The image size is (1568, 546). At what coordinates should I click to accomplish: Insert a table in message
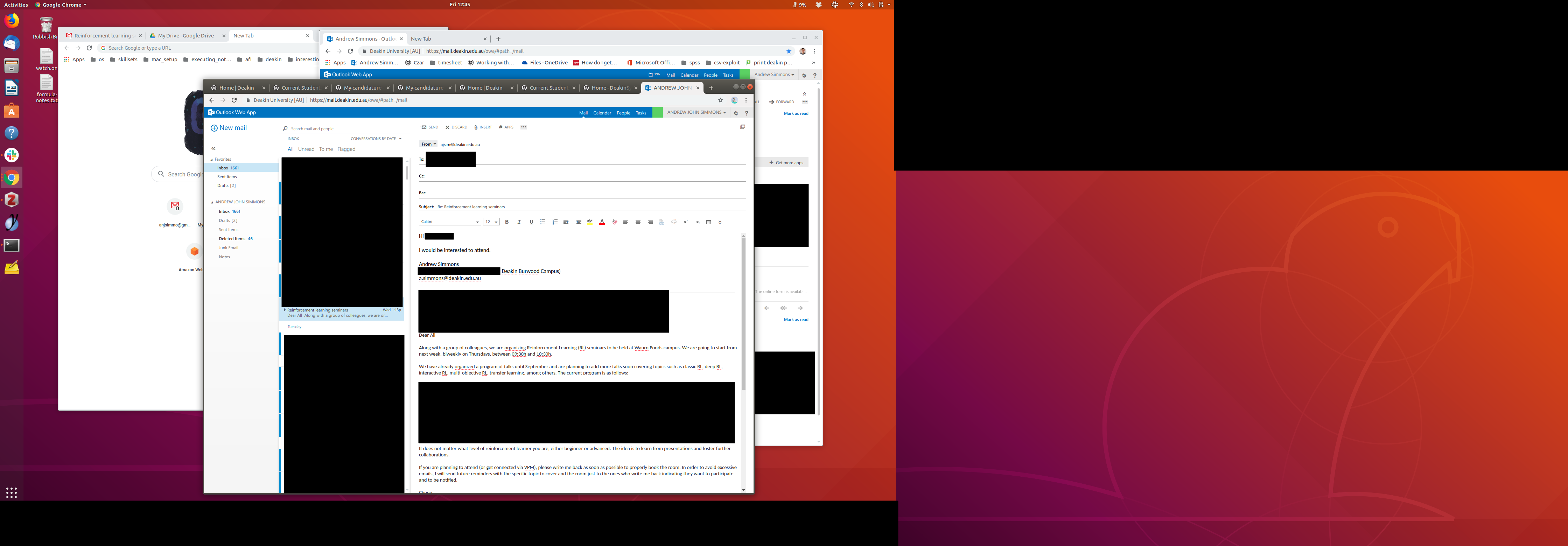(708, 222)
